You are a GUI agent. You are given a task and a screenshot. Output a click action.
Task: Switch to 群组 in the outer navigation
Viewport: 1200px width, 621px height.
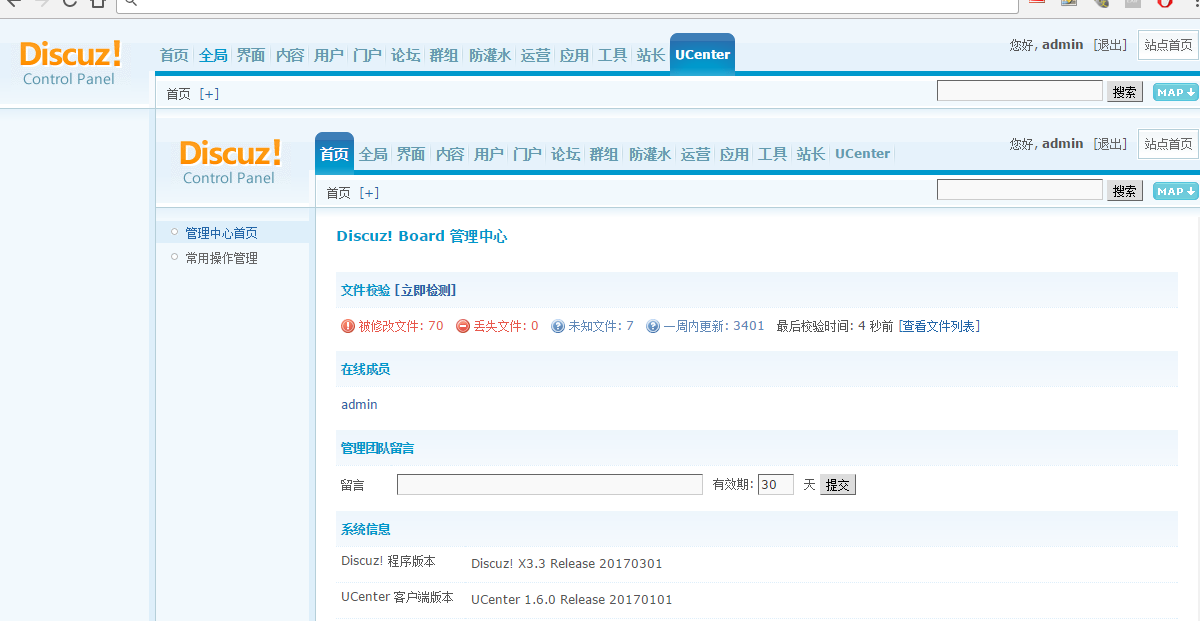(444, 55)
